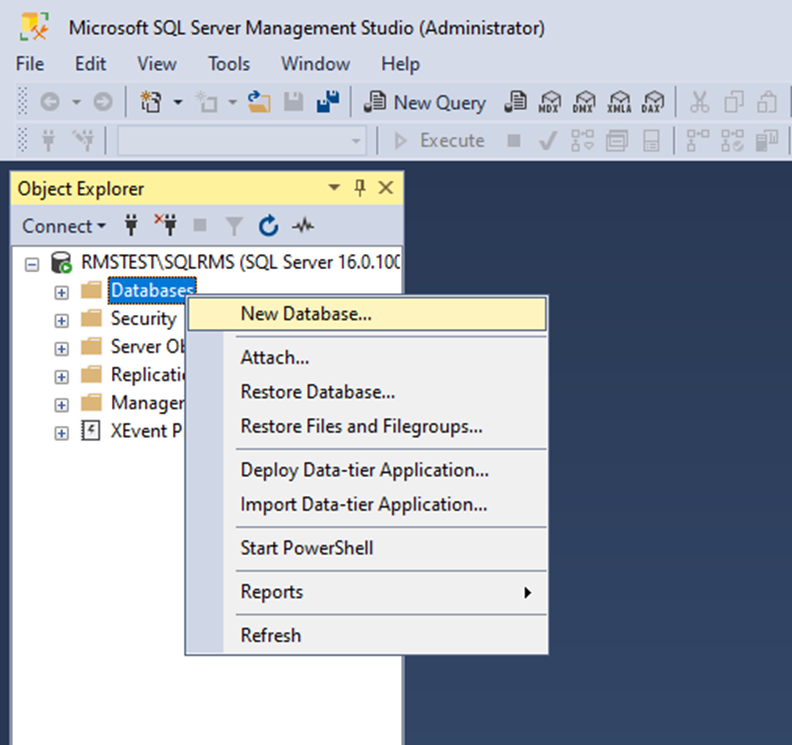Click the DMX query icon
This screenshot has height=745, width=792.
point(584,102)
